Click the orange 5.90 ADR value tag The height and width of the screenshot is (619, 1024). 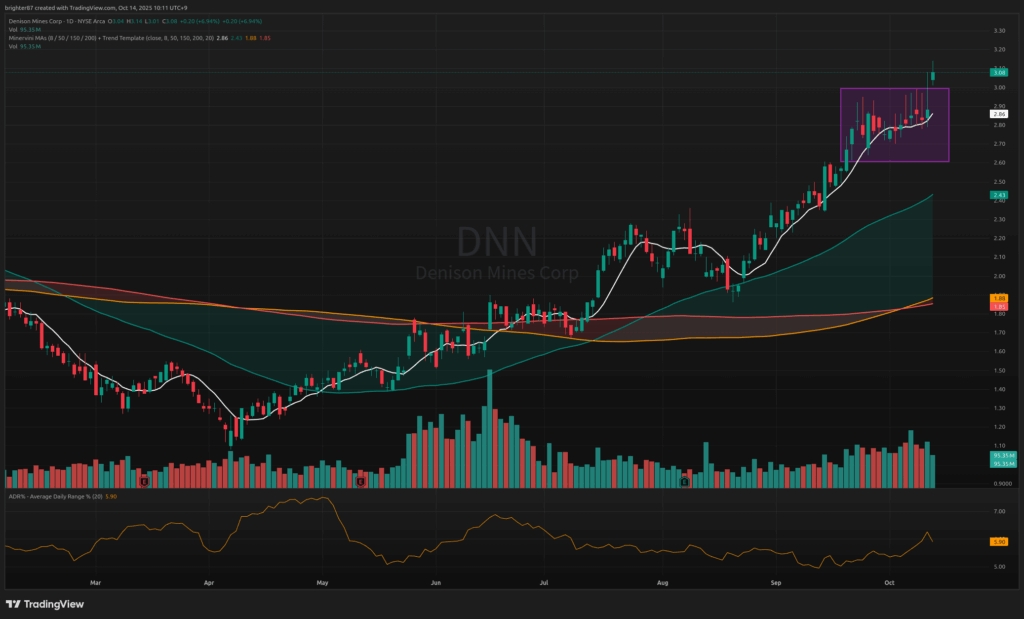[x=998, y=541]
